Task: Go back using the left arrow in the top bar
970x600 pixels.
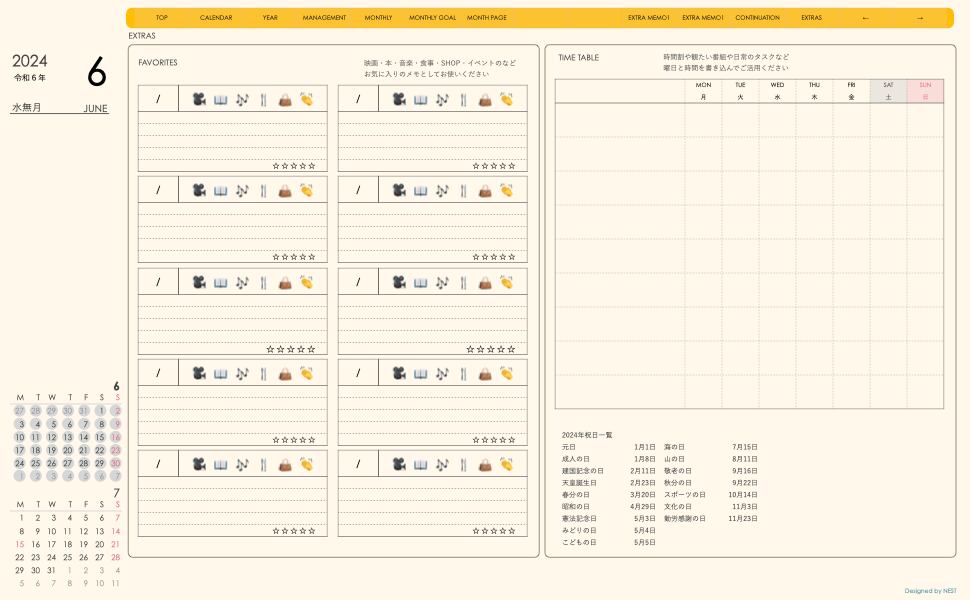Action: pos(865,18)
